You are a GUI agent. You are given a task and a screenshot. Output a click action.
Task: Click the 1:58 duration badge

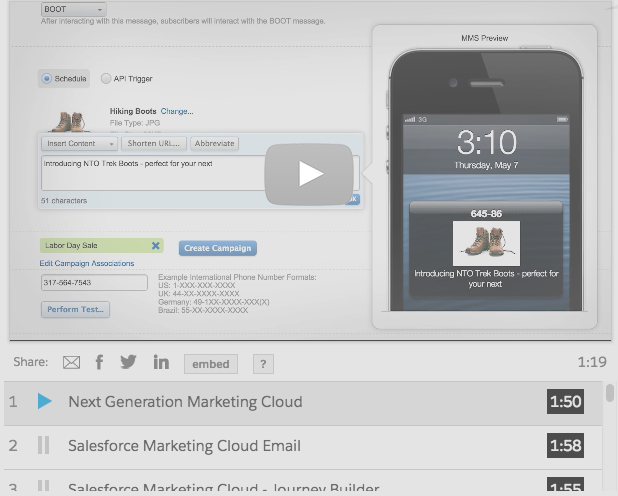[565, 446]
